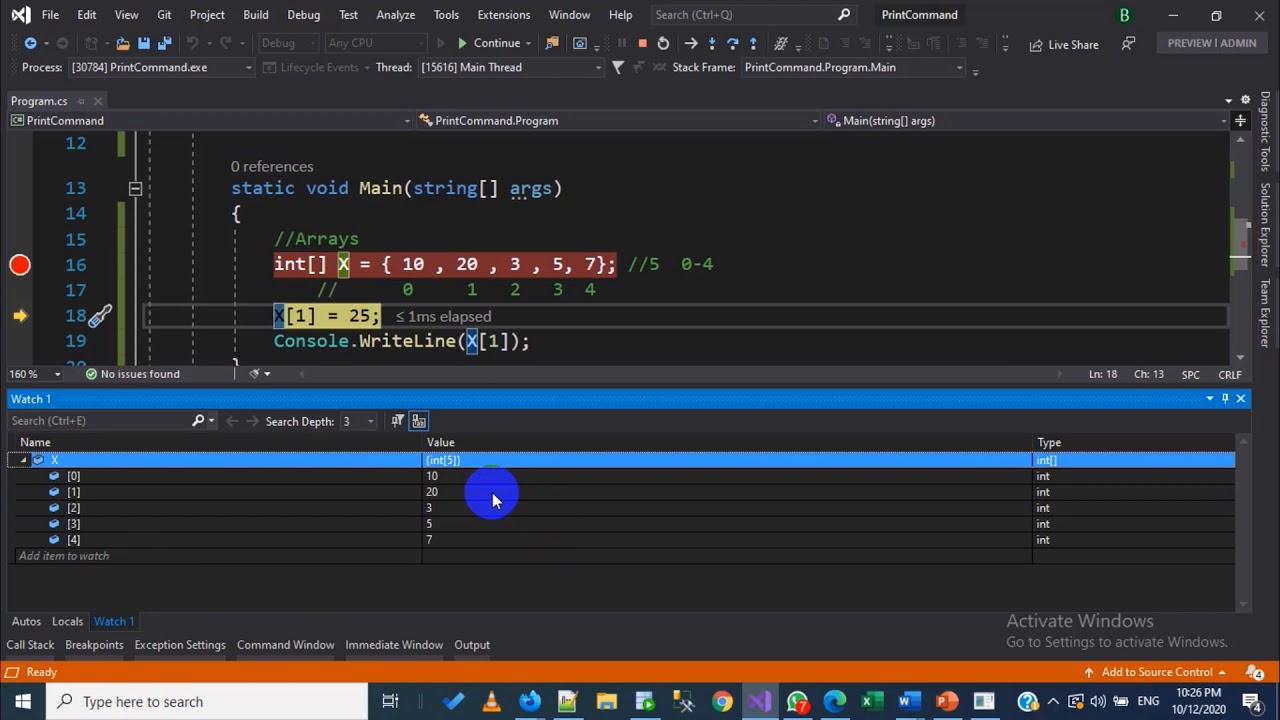Open Excel from the taskbar
The image size is (1280, 720).
(872, 701)
